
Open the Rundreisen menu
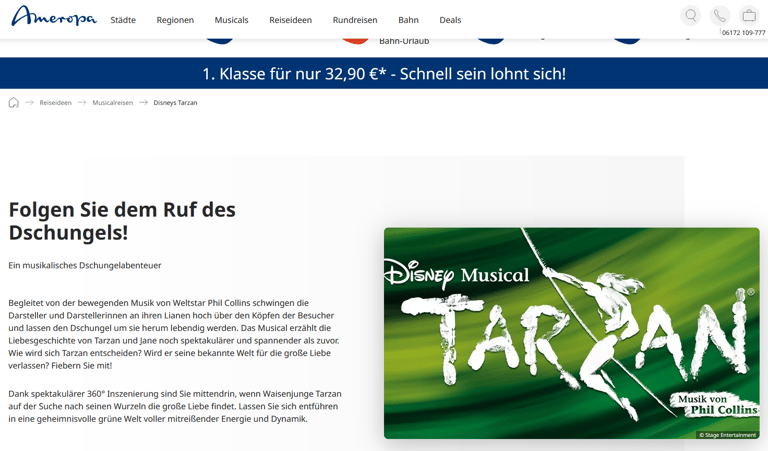[x=355, y=20]
